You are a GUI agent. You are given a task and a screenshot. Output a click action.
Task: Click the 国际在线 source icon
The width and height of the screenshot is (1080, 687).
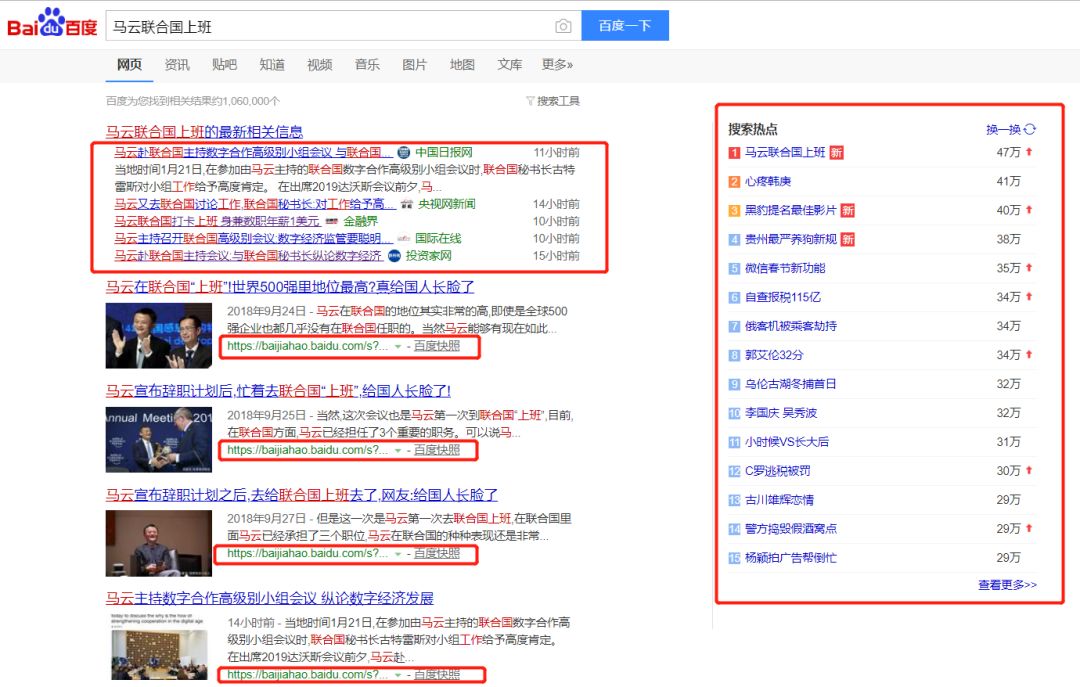[404, 238]
